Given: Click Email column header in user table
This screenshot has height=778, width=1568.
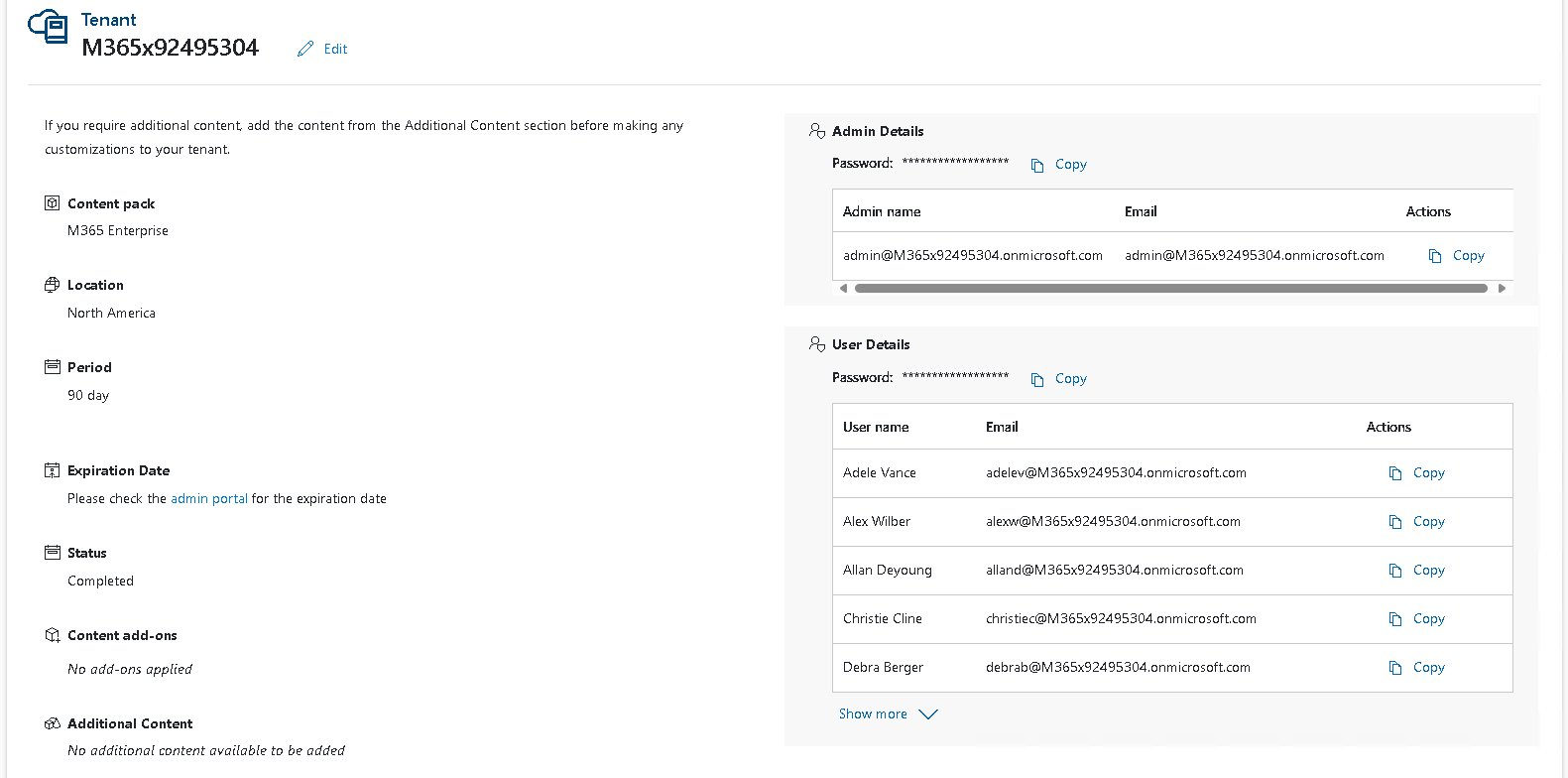Looking at the screenshot, I should [x=1002, y=427].
